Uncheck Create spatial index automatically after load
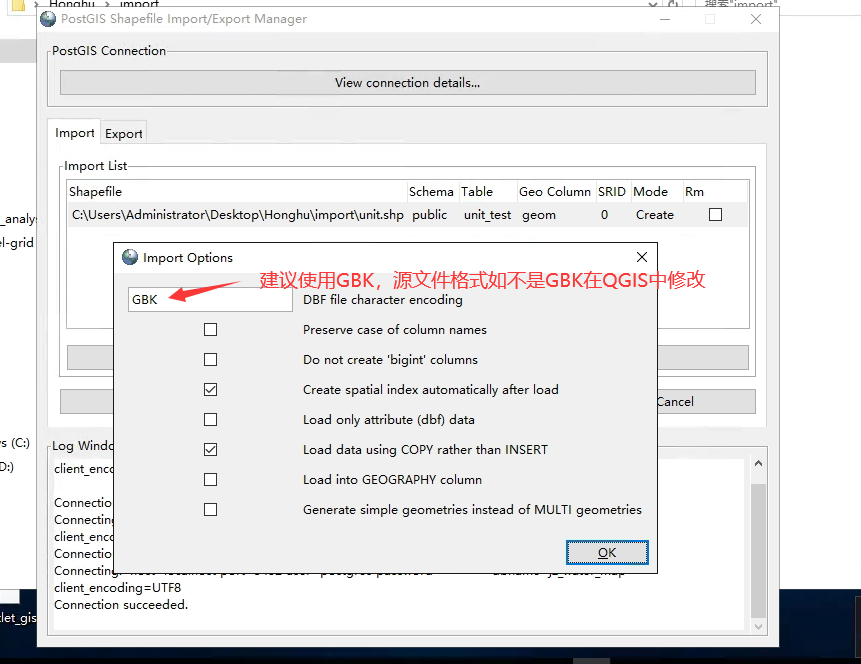The image size is (861, 664). pos(210,390)
